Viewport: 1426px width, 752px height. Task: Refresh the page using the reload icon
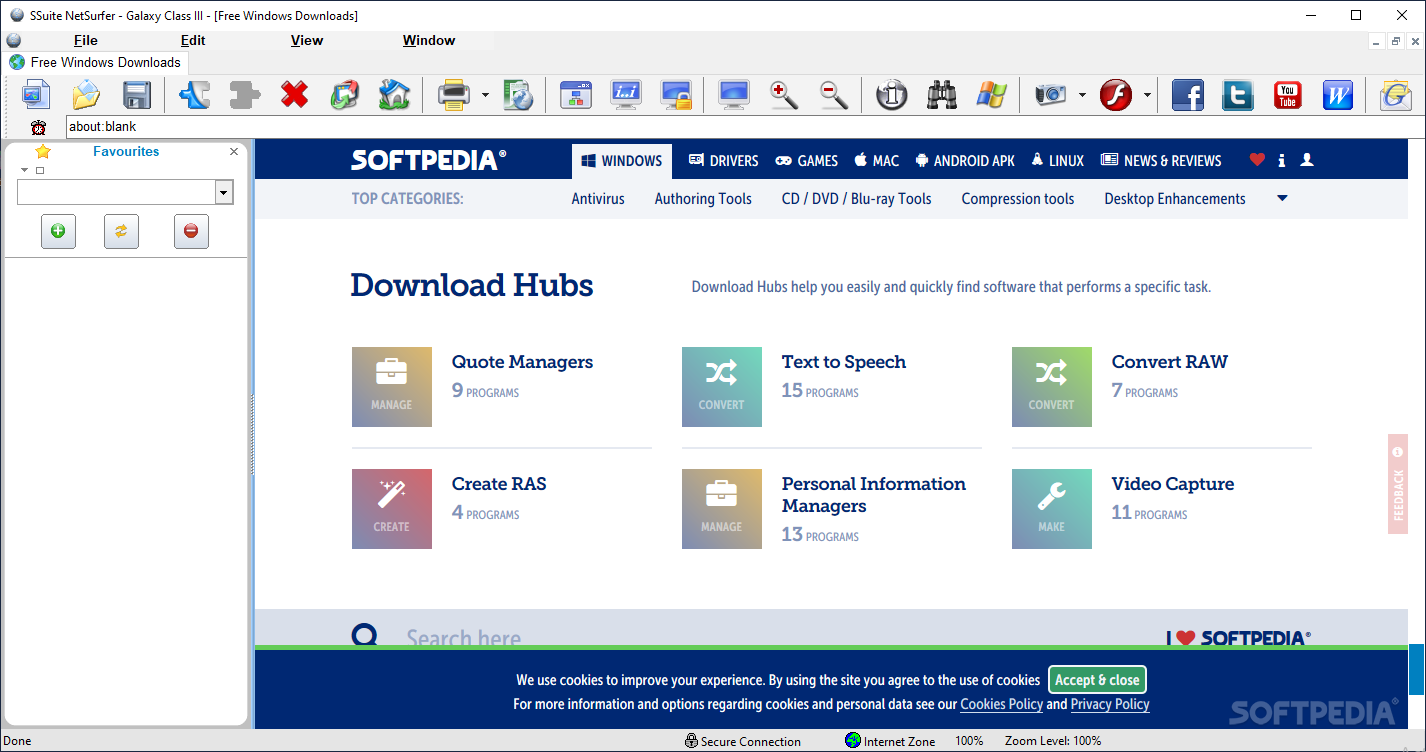click(x=344, y=96)
